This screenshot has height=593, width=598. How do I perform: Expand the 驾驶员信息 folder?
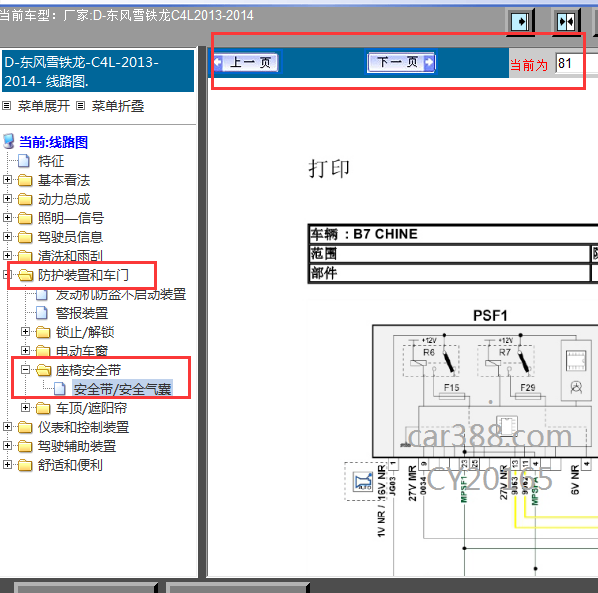point(7,237)
